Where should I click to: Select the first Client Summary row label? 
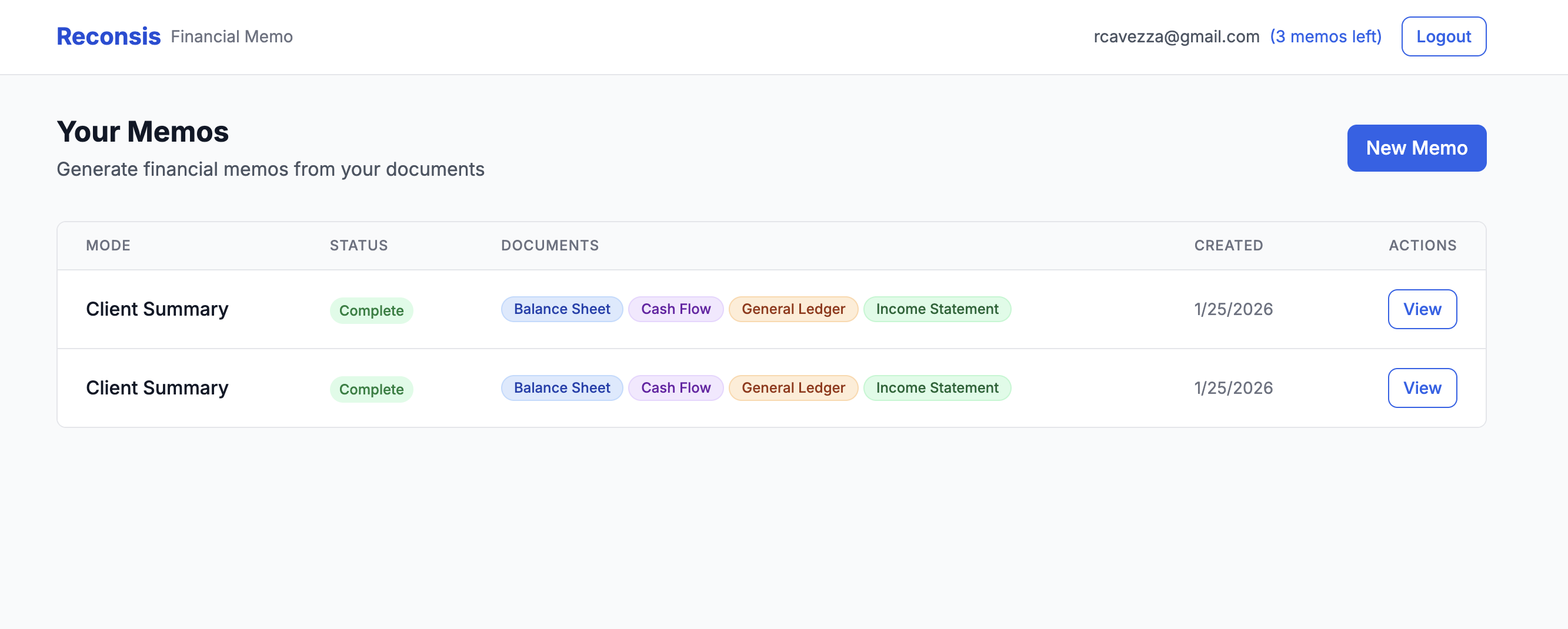tap(157, 309)
